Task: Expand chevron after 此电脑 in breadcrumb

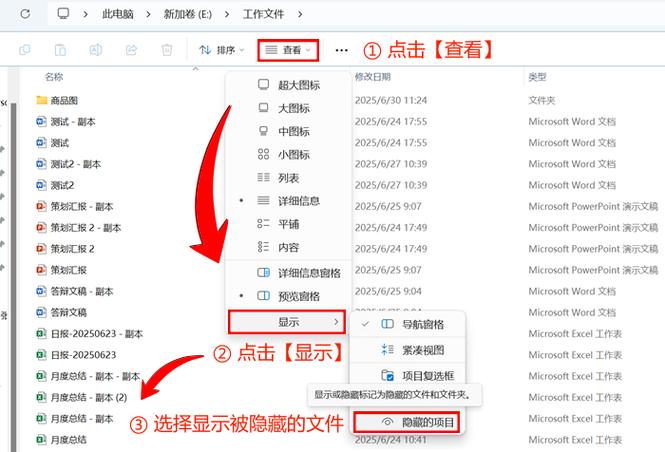Action: (x=148, y=14)
